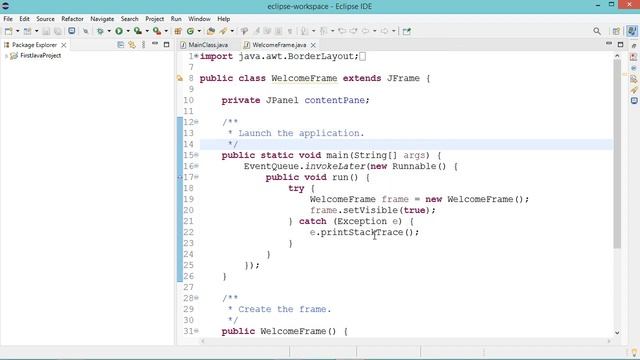Toggle Link with Editor in Package Explorer

(132, 44)
